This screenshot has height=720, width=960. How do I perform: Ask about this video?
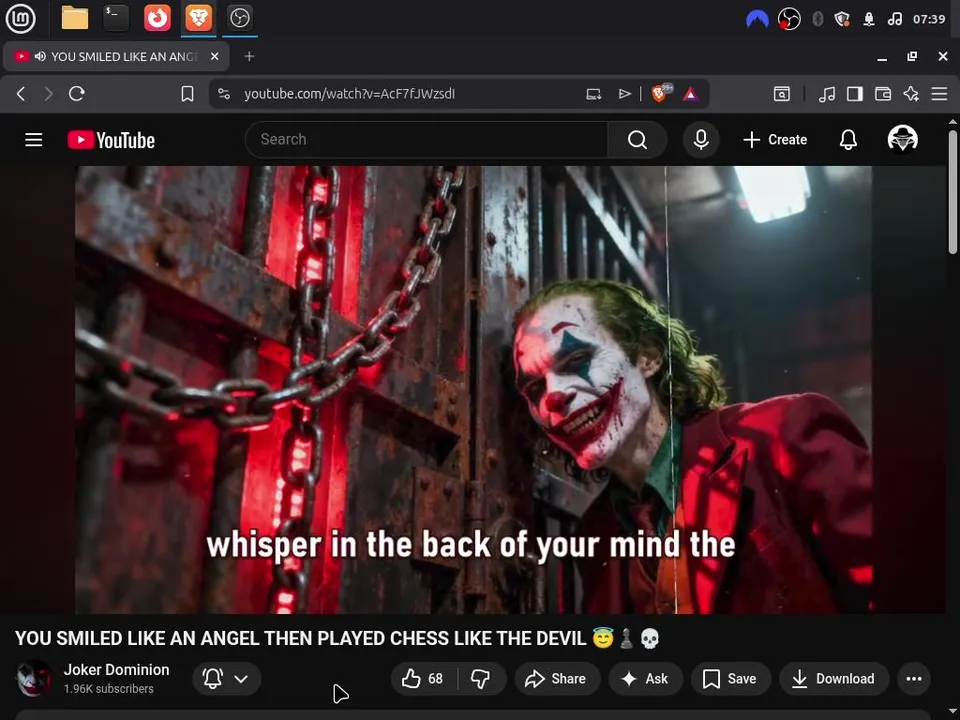click(645, 678)
